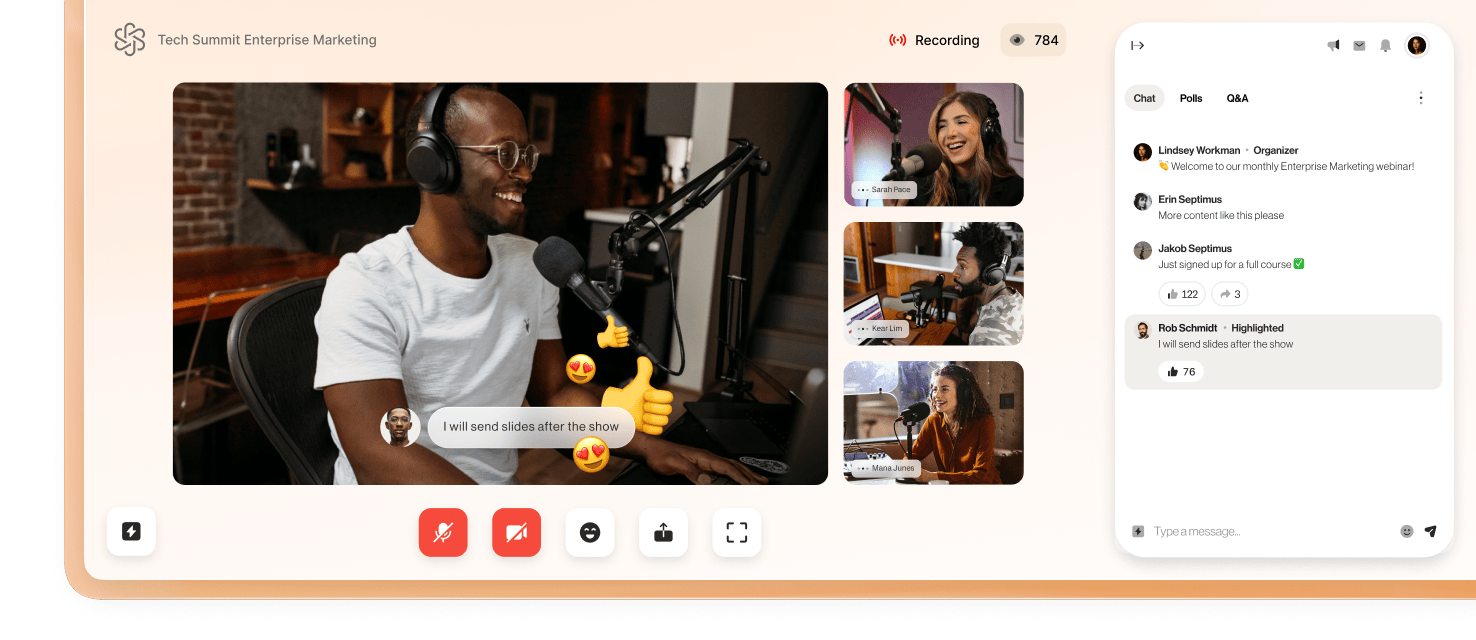Open notifications bell
1476x640 pixels.
tap(1385, 45)
